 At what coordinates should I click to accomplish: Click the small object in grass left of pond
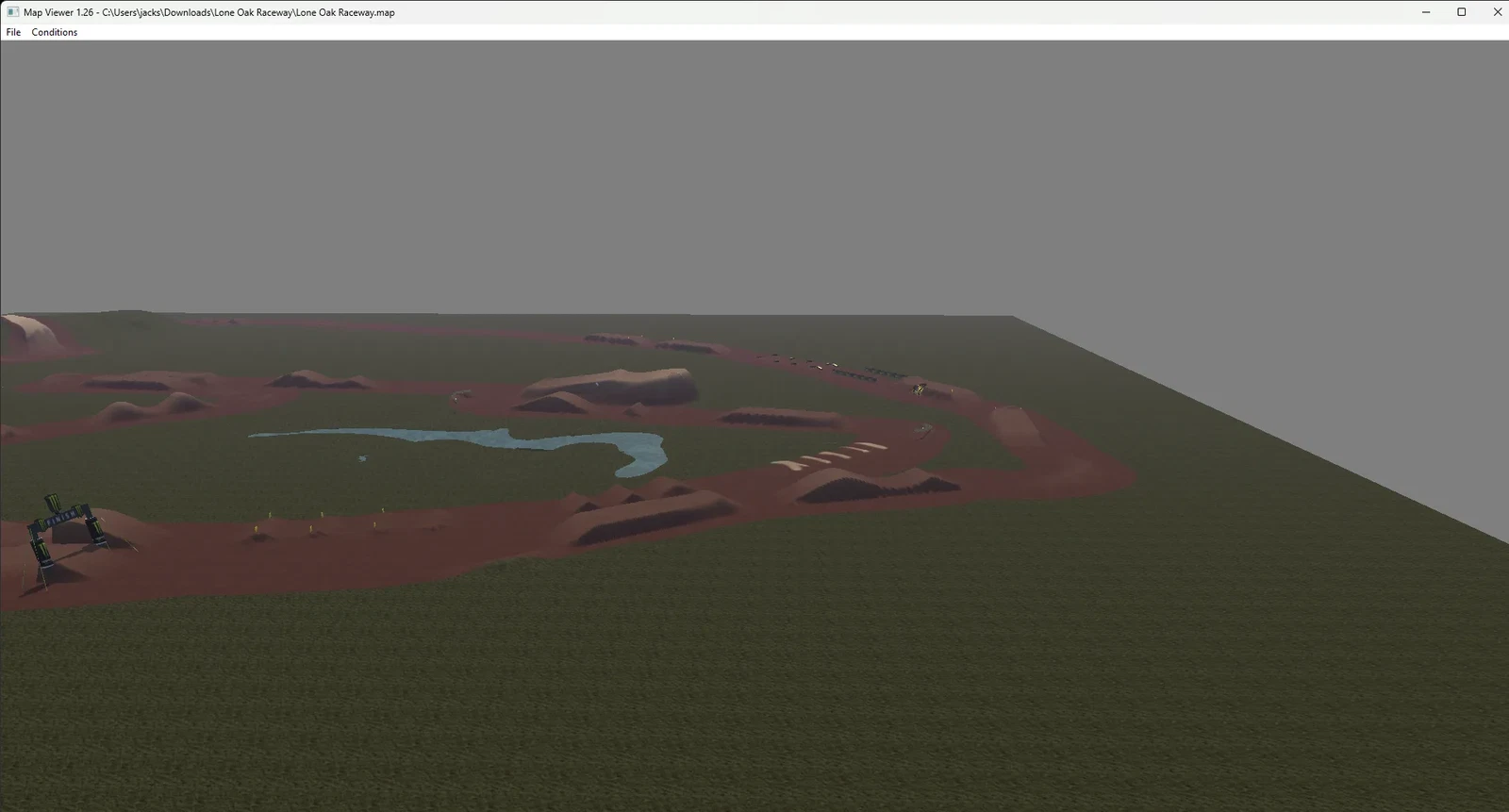coord(362,458)
